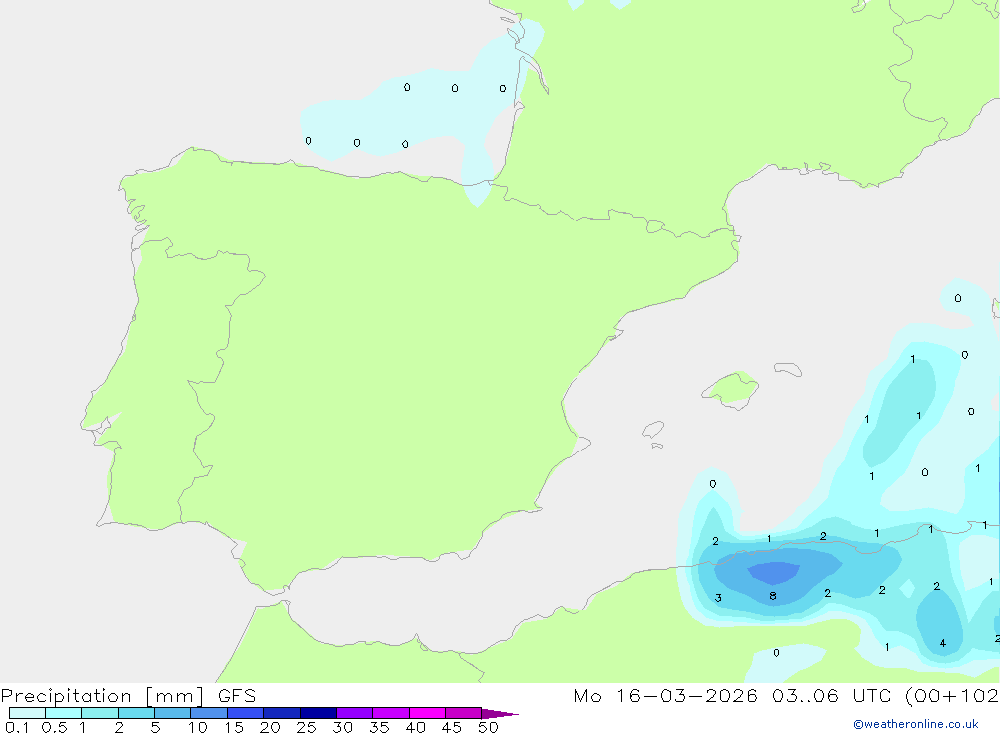Click the 0.5–1 mm legend color swatch

click(63, 713)
